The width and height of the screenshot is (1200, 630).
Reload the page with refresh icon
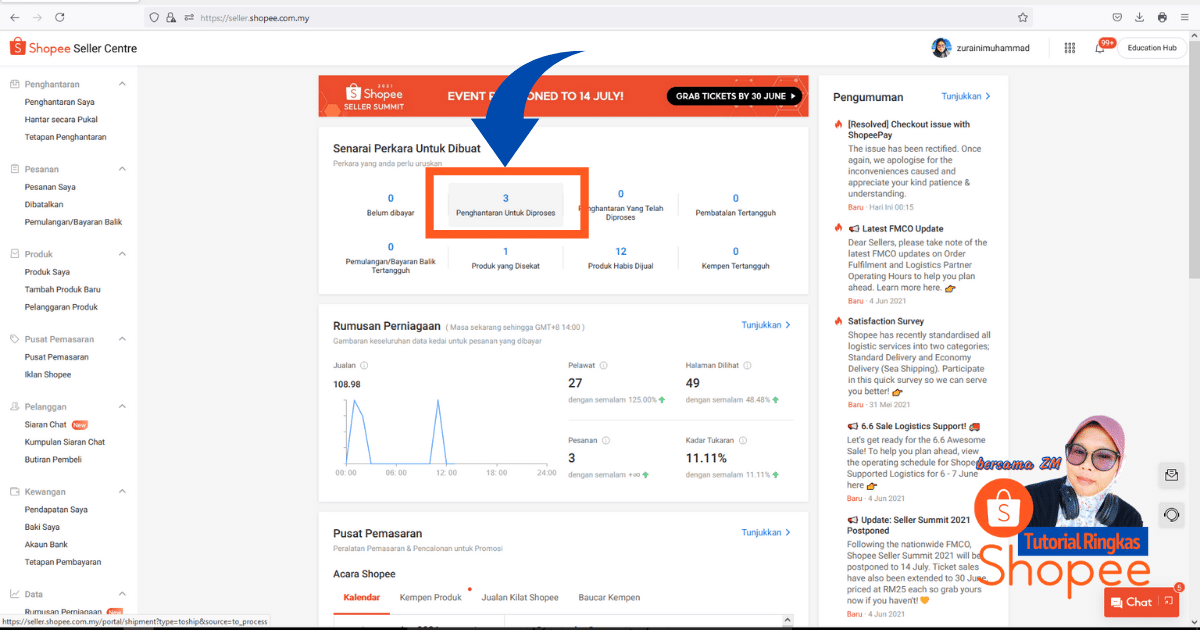(x=60, y=17)
